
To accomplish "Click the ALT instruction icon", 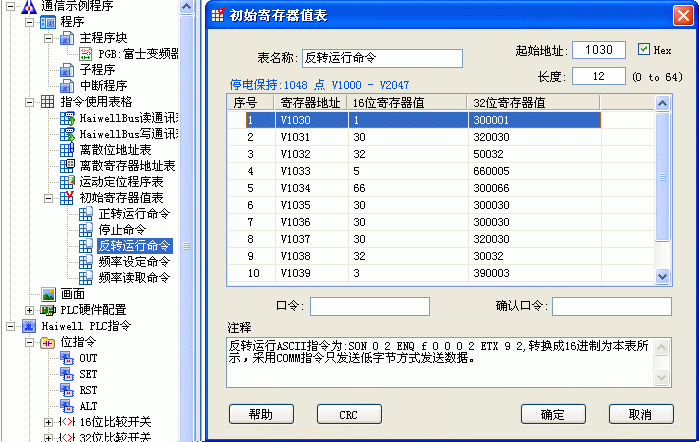I will [67, 406].
